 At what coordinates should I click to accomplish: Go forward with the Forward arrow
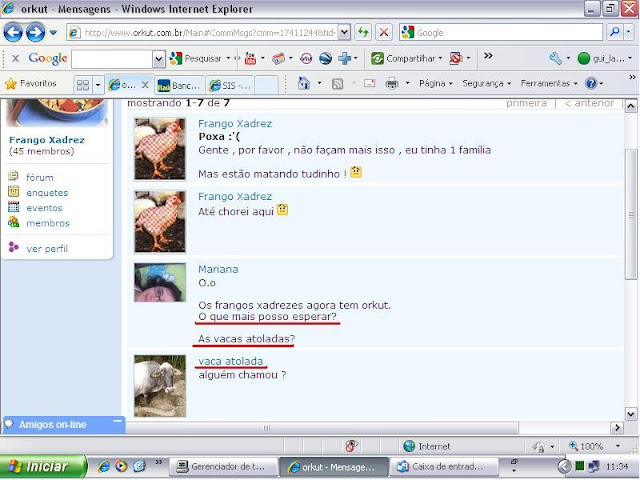(x=35, y=32)
